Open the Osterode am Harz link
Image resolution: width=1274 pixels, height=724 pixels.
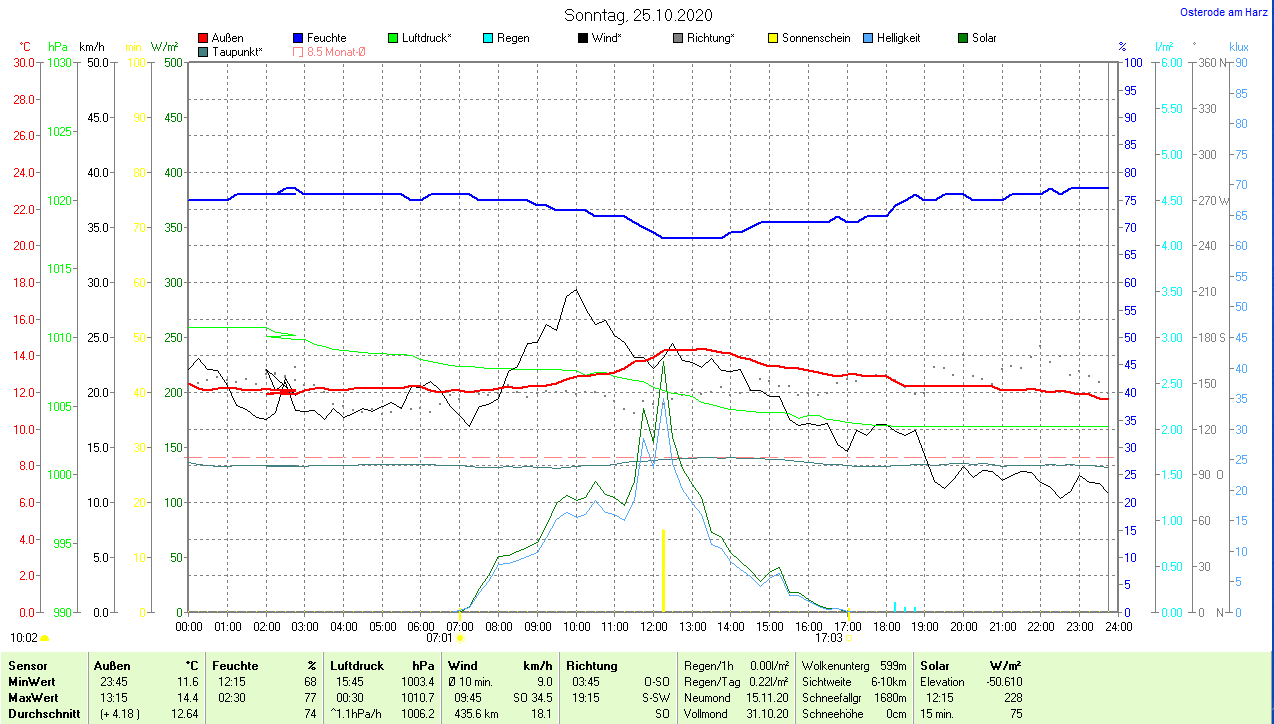(x=1224, y=12)
